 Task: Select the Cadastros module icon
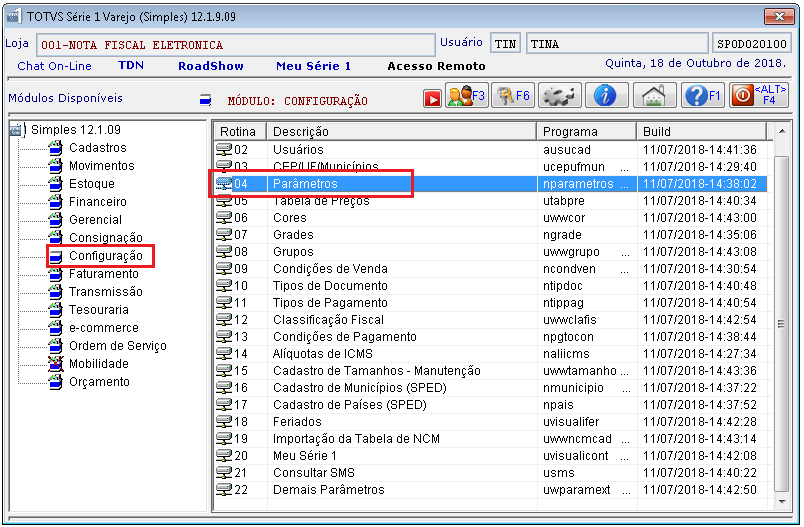(x=55, y=148)
